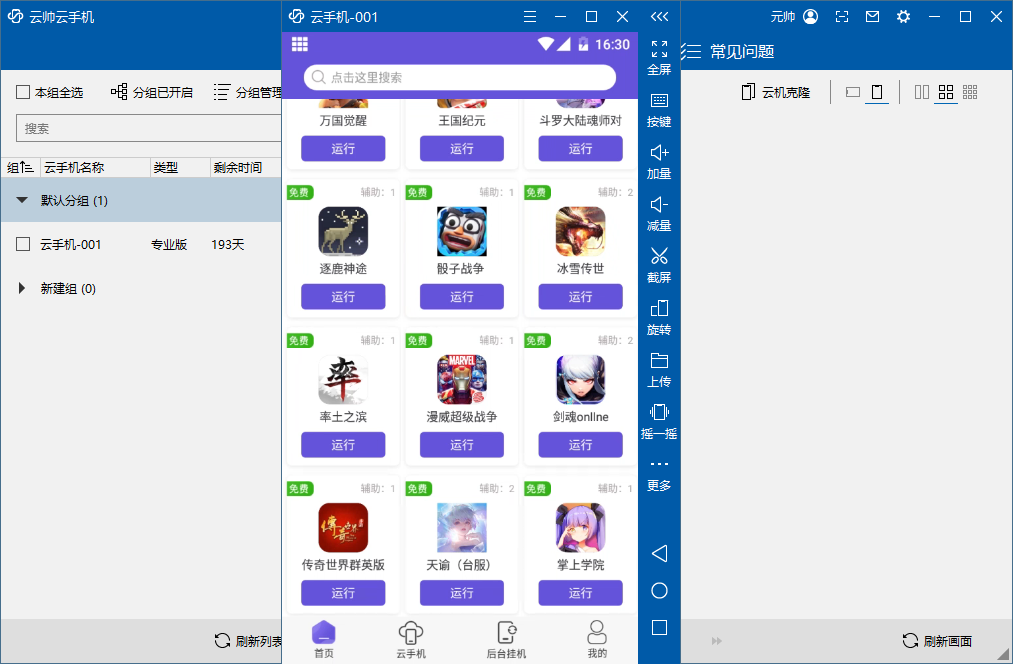Take a screenshot with 截屏 scissors icon
Viewport: 1013px width, 664px height.
click(x=659, y=256)
